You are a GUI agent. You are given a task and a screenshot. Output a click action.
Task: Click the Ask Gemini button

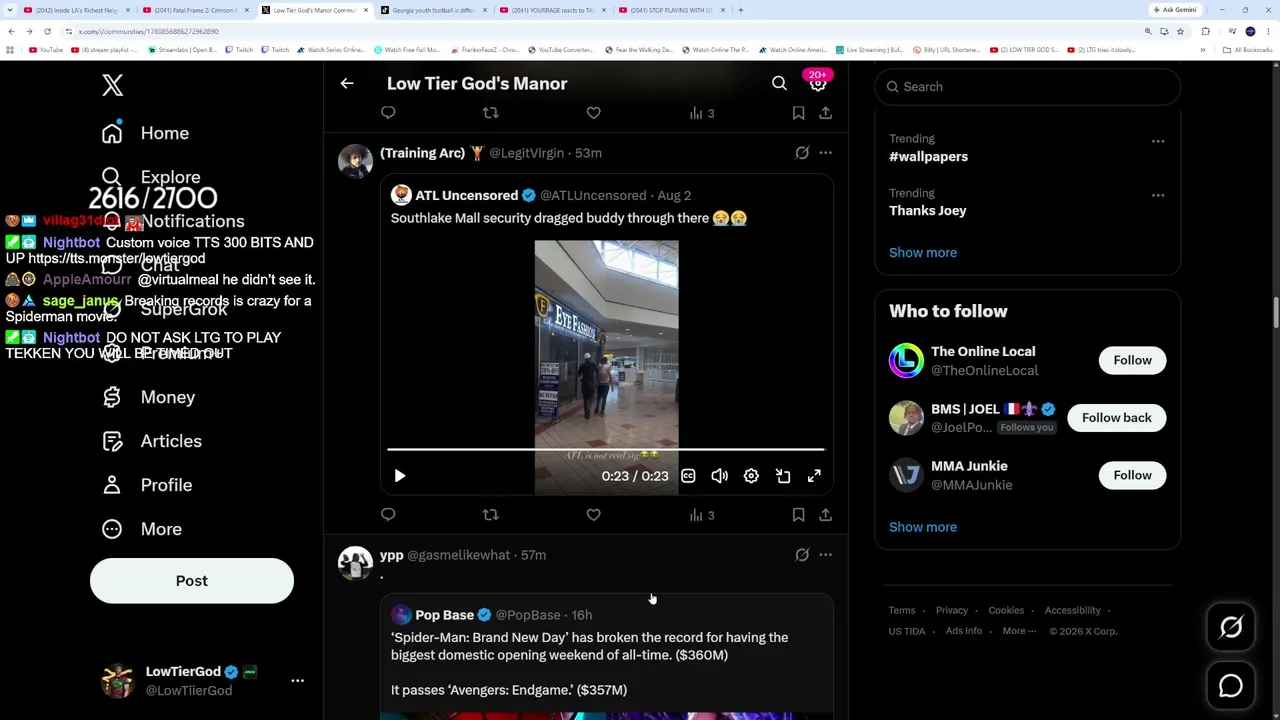[x=1175, y=10]
